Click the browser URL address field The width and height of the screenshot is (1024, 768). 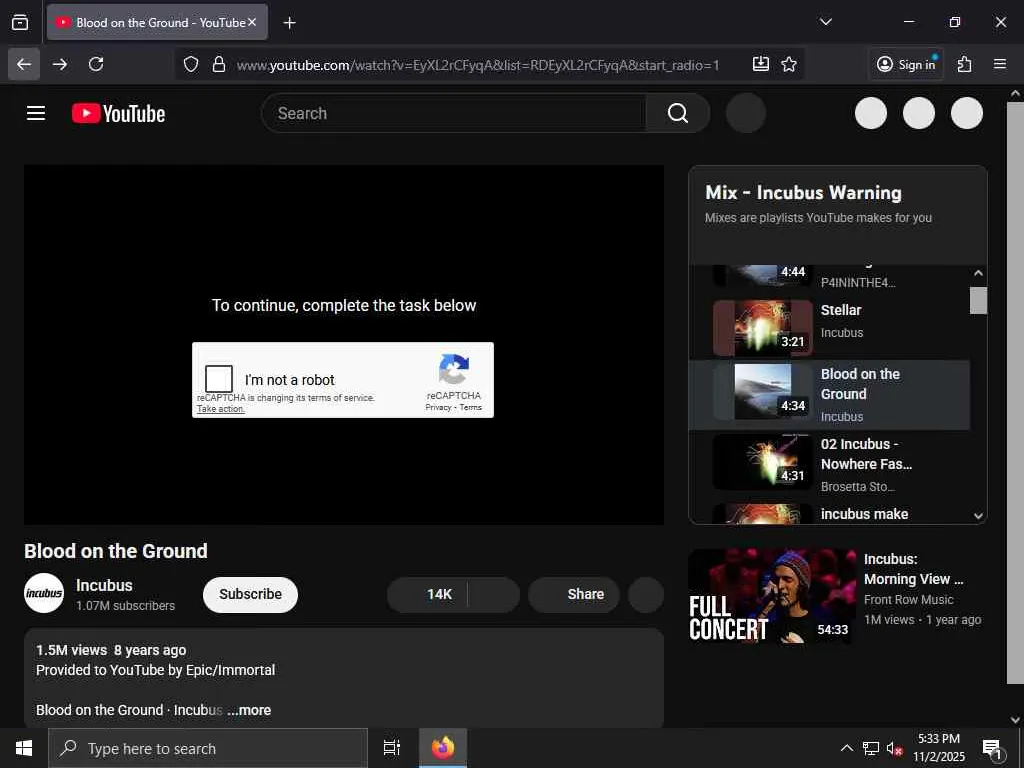click(x=477, y=65)
